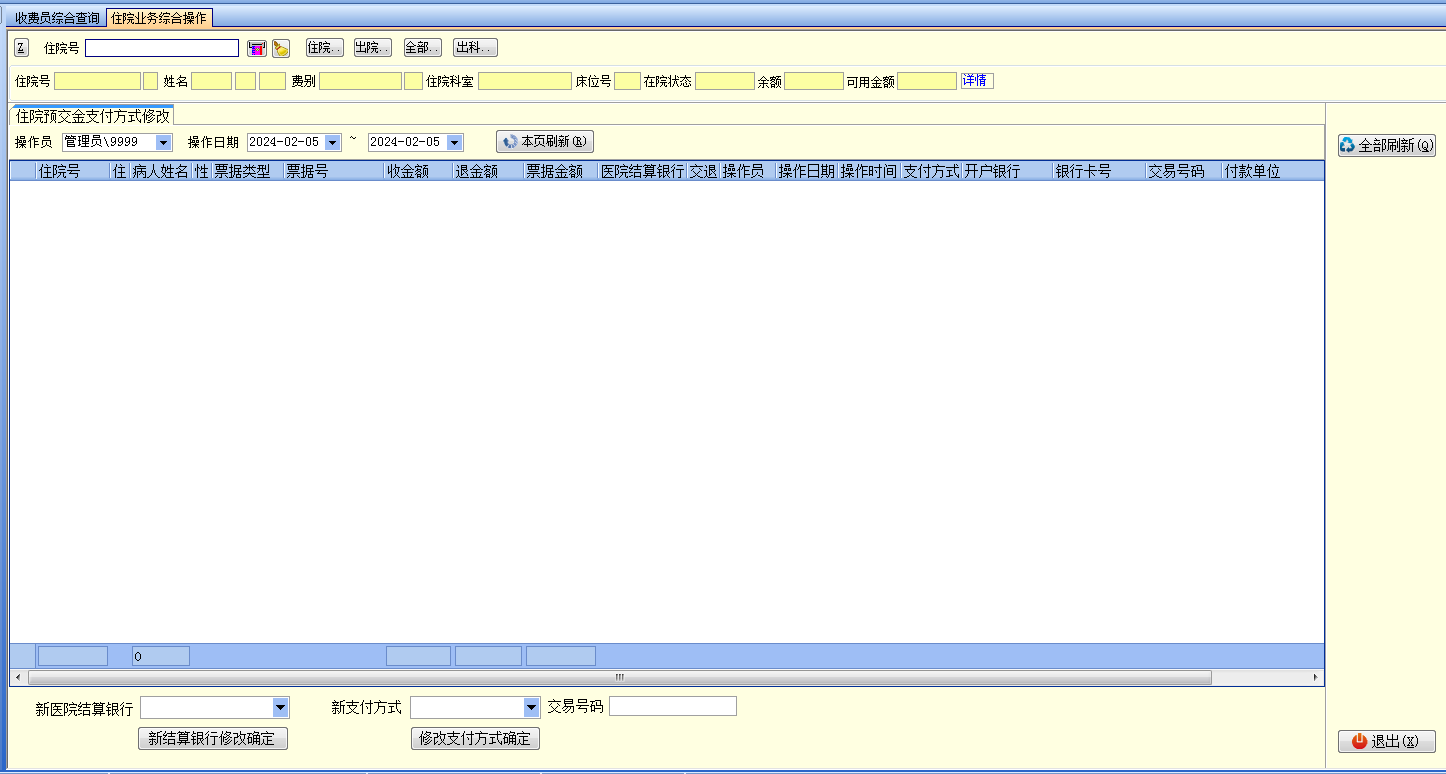Click the 票据金额 column header

click(x=561, y=172)
